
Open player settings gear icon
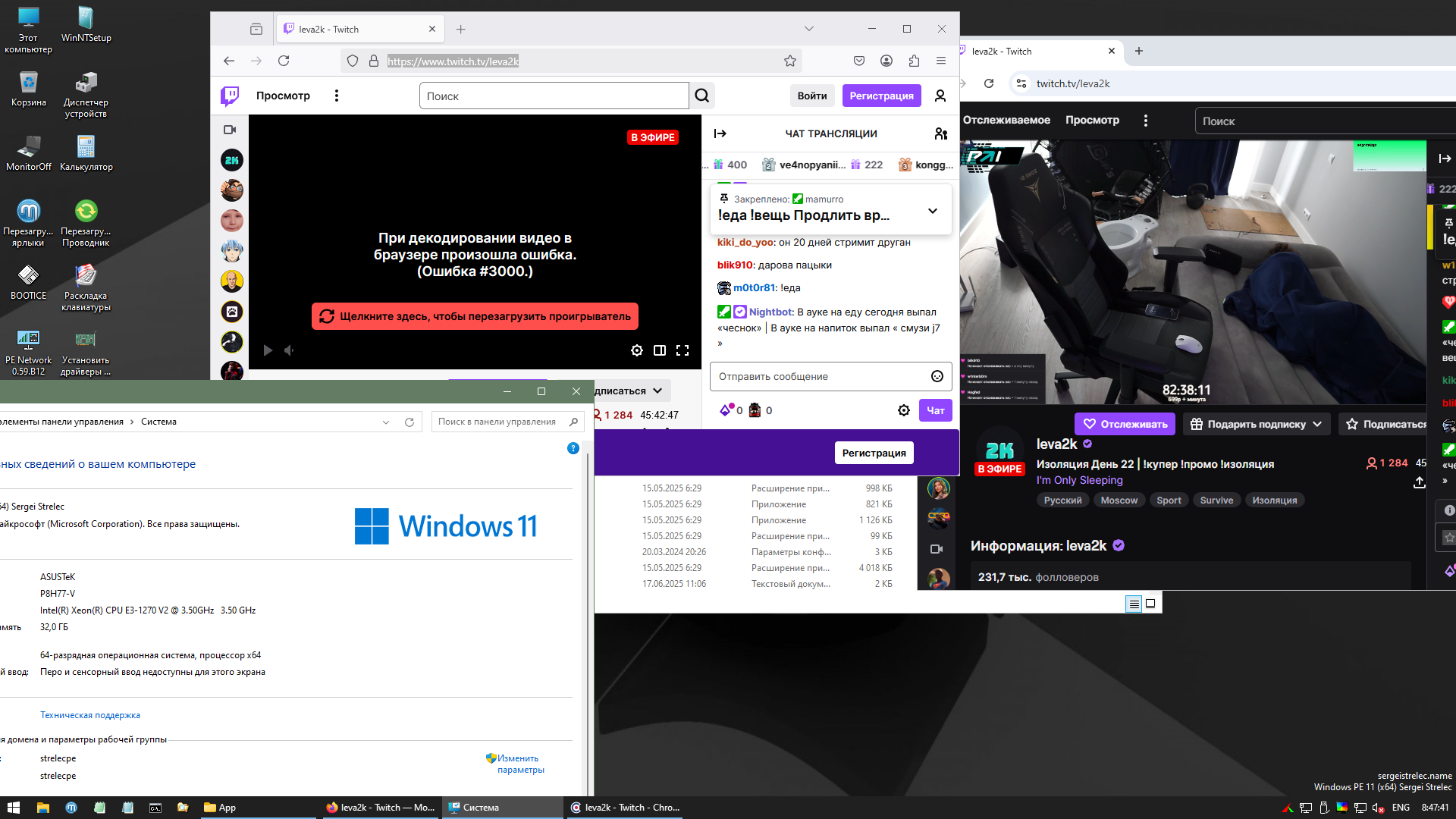(x=637, y=350)
